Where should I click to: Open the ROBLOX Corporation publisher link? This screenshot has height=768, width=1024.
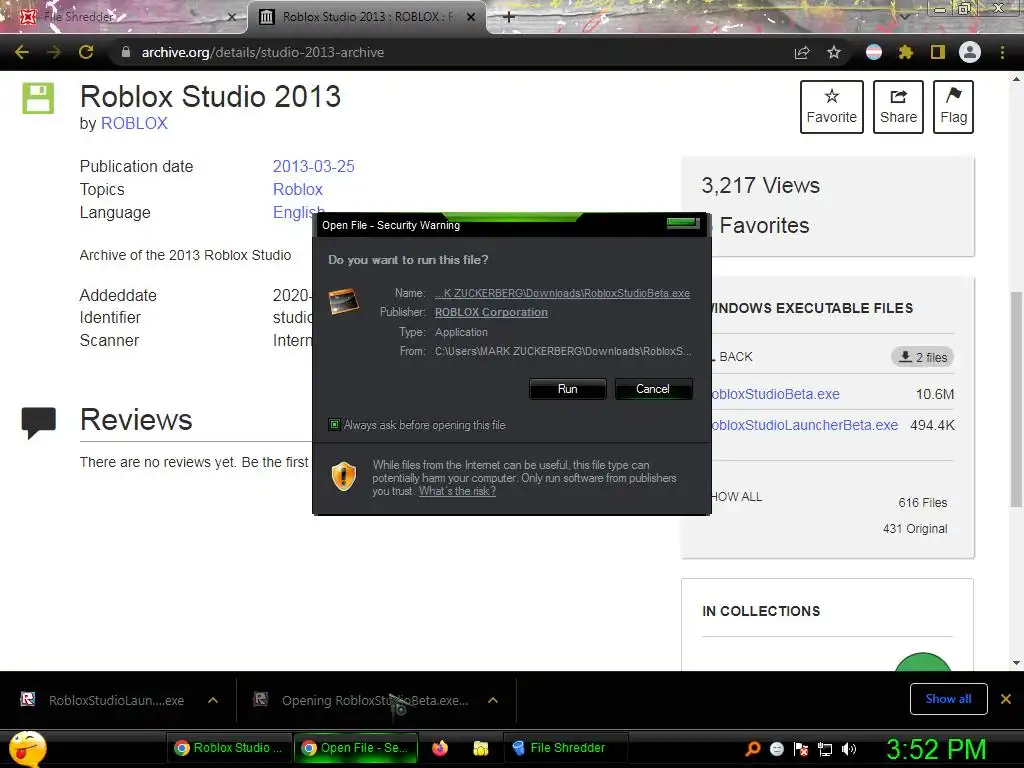coord(491,312)
